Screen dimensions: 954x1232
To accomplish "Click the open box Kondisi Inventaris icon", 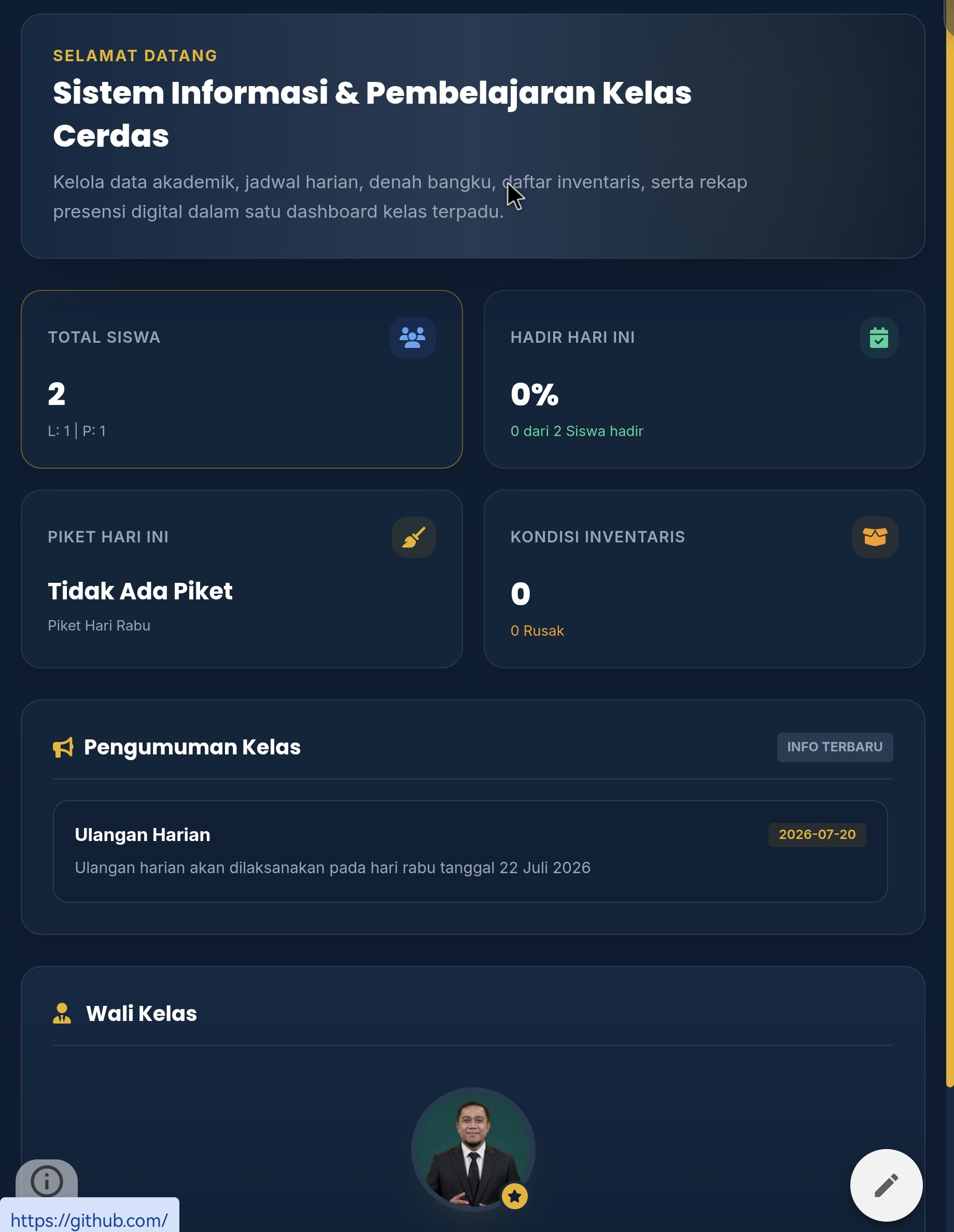I will point(875,537).
